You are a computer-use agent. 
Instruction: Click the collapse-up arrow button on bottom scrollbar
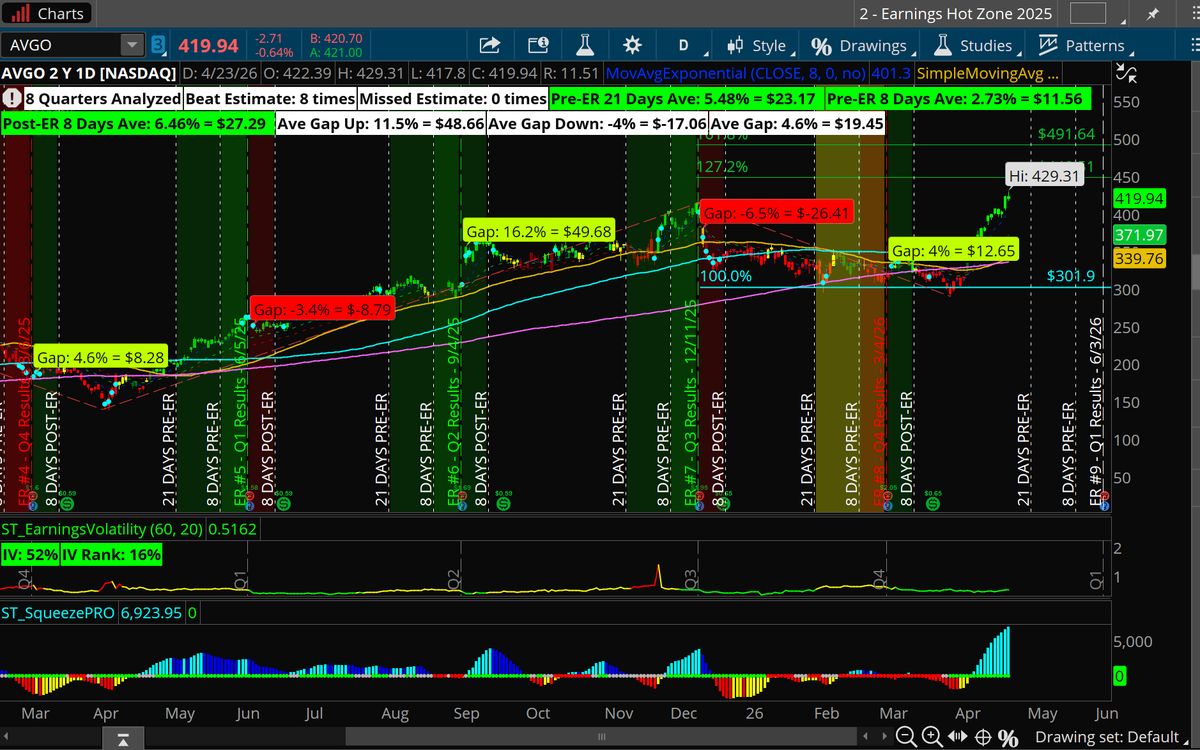point(123,739)
